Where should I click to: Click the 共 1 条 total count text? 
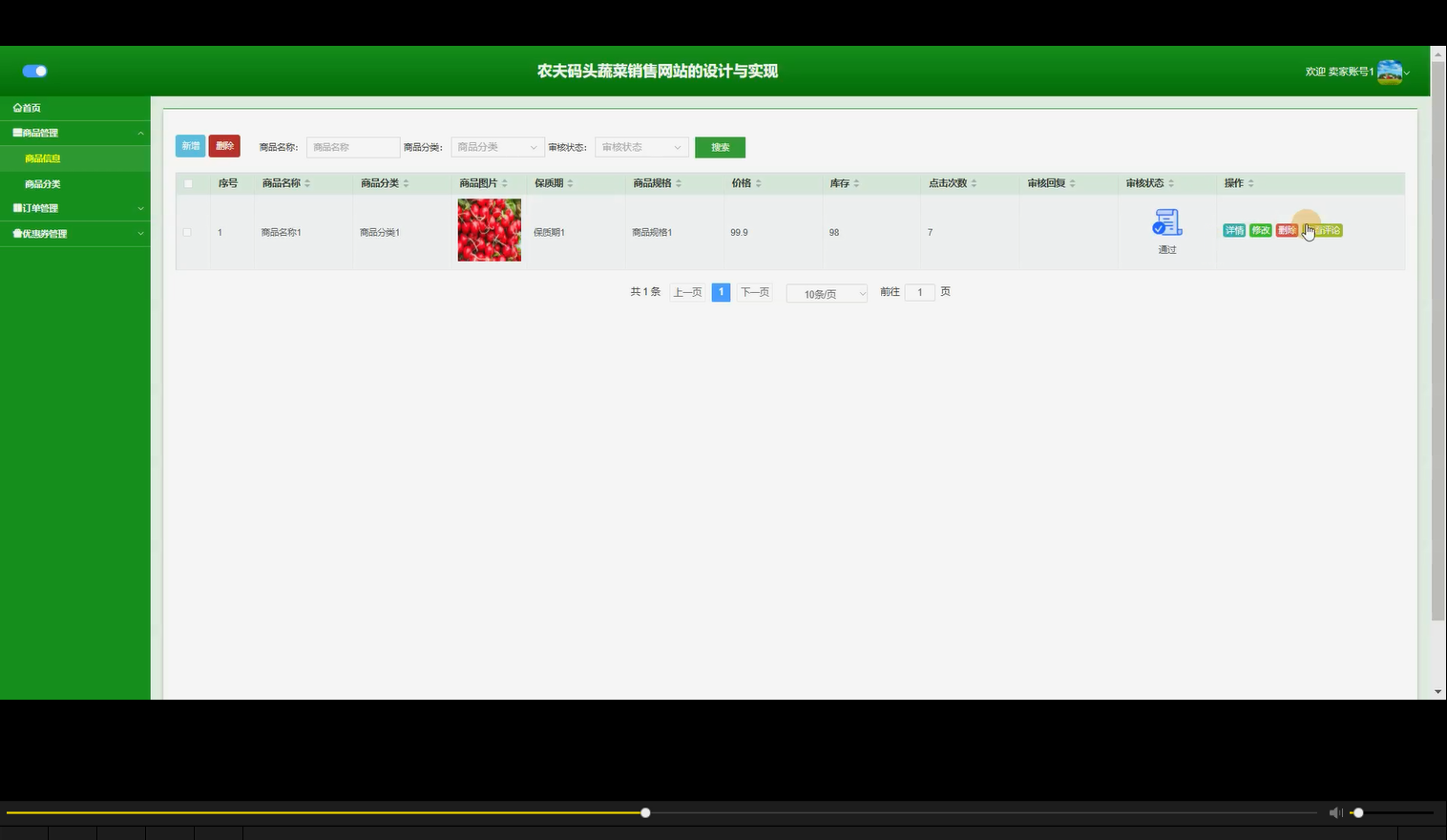point(645,292)
